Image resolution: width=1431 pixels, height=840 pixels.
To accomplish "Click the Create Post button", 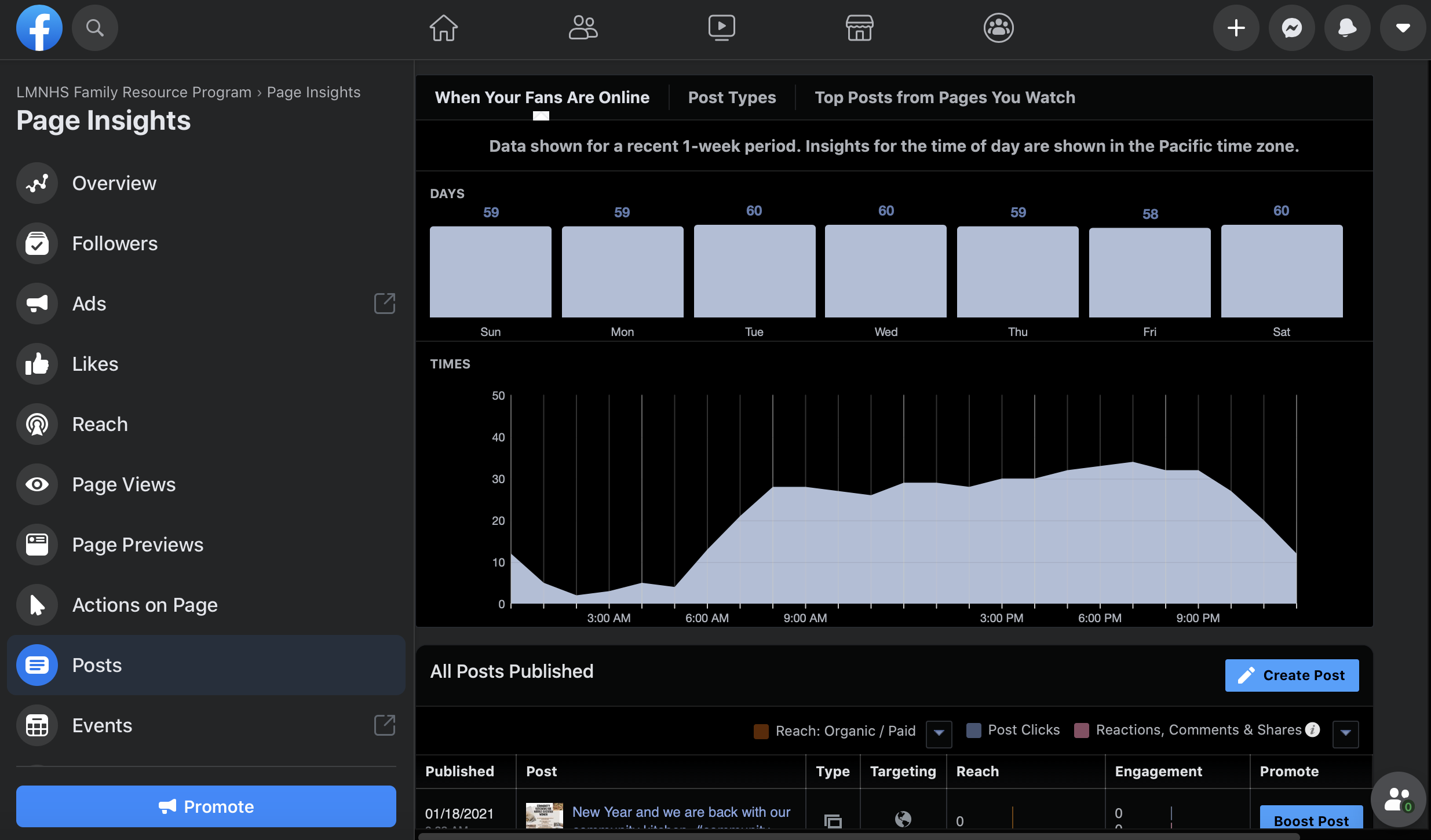I will (x=1291, y=675).
